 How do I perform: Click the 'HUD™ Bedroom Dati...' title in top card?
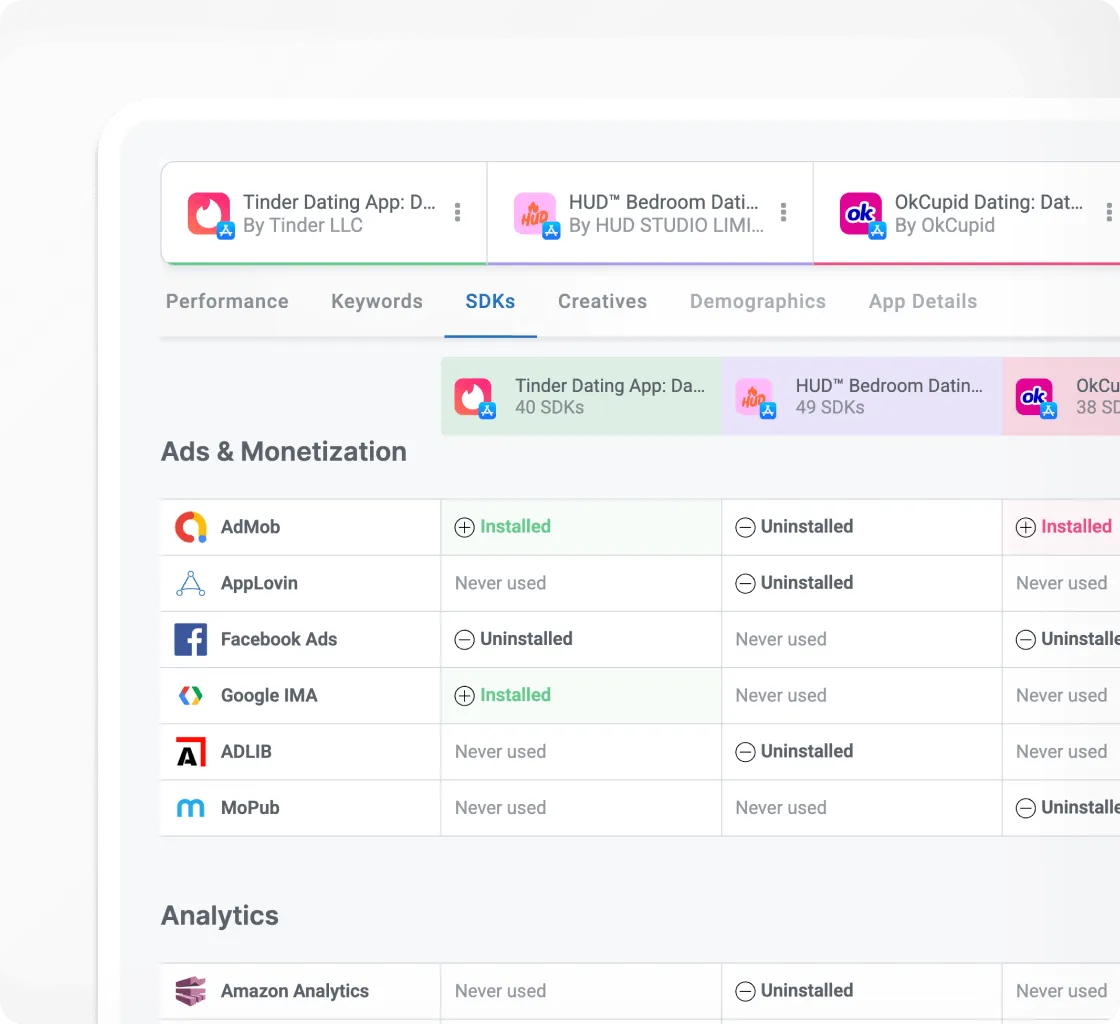point(664,202)
